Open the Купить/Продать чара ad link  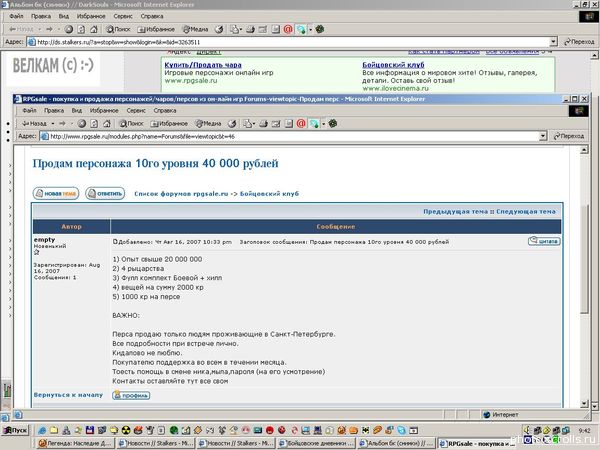pos(203,65)
